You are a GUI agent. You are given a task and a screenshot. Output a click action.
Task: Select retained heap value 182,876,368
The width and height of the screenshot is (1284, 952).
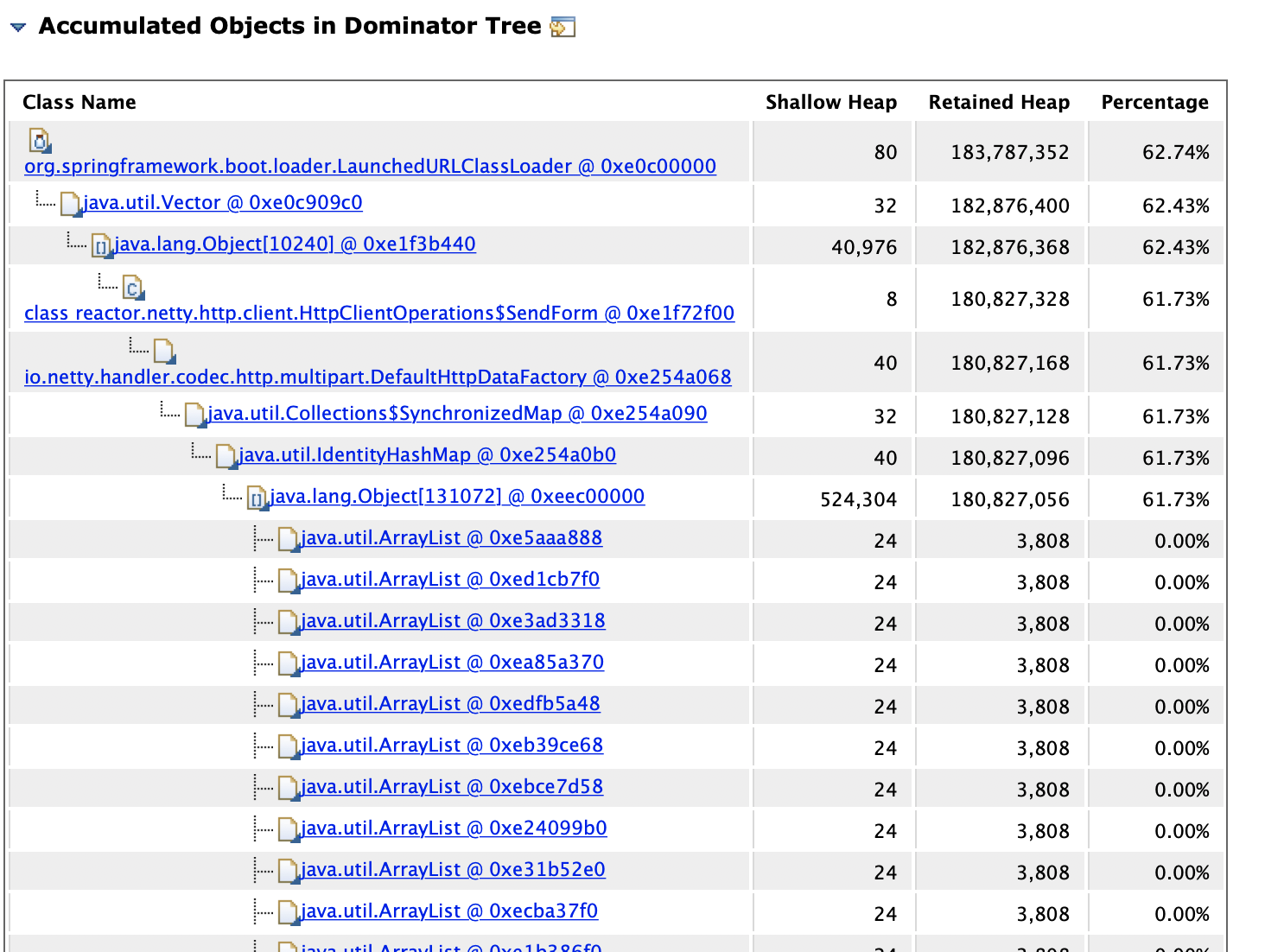(x=1010, y=247)
